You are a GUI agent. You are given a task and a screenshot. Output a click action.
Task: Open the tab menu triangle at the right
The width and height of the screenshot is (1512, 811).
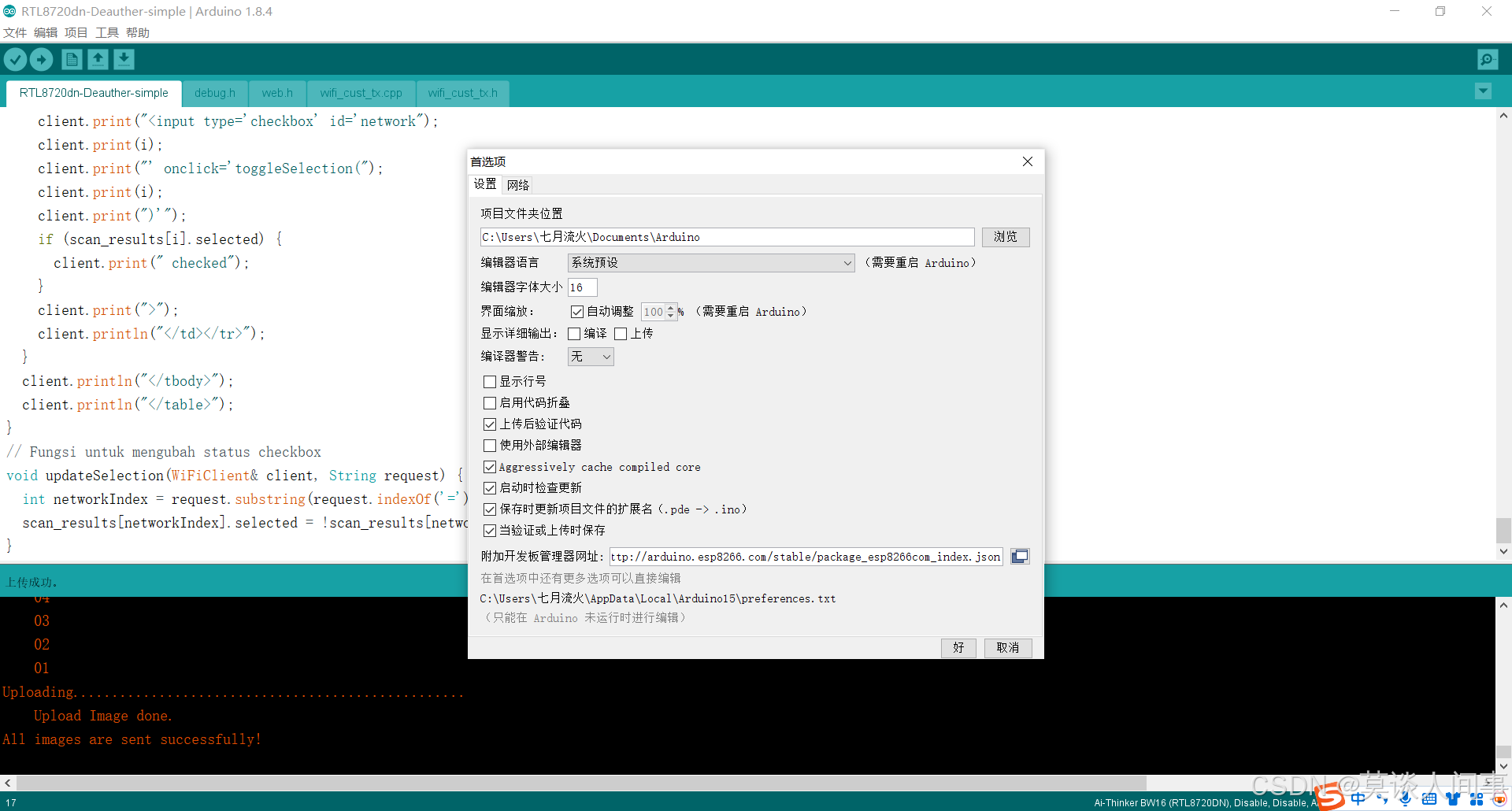[x=1483, y=91]
